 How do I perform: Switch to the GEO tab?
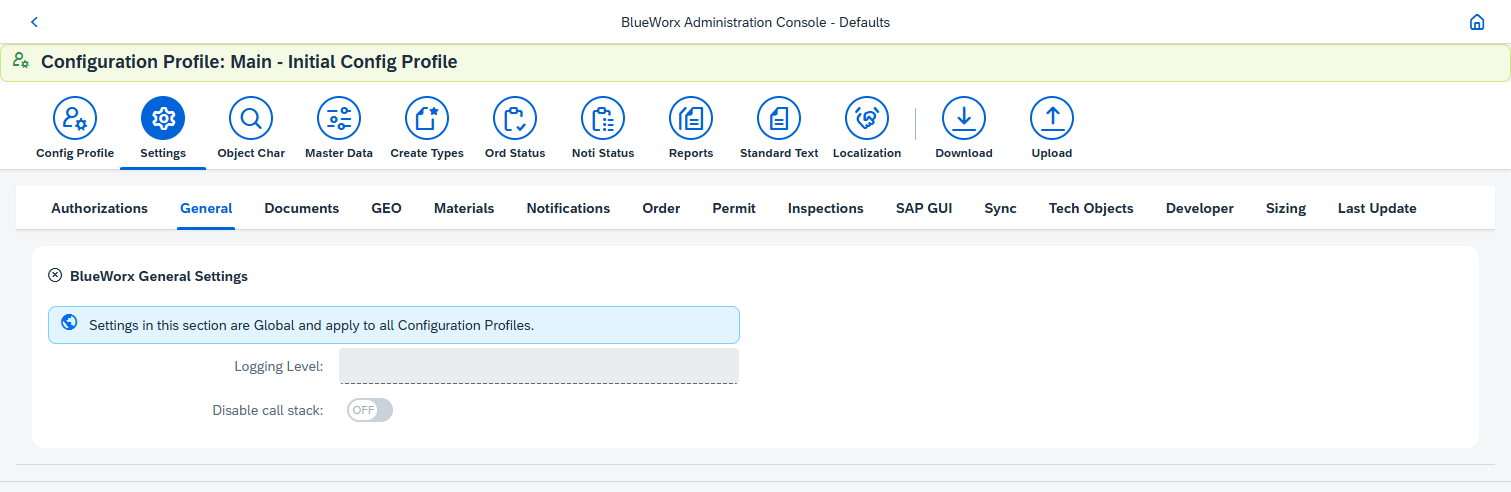tap(386, 208)
